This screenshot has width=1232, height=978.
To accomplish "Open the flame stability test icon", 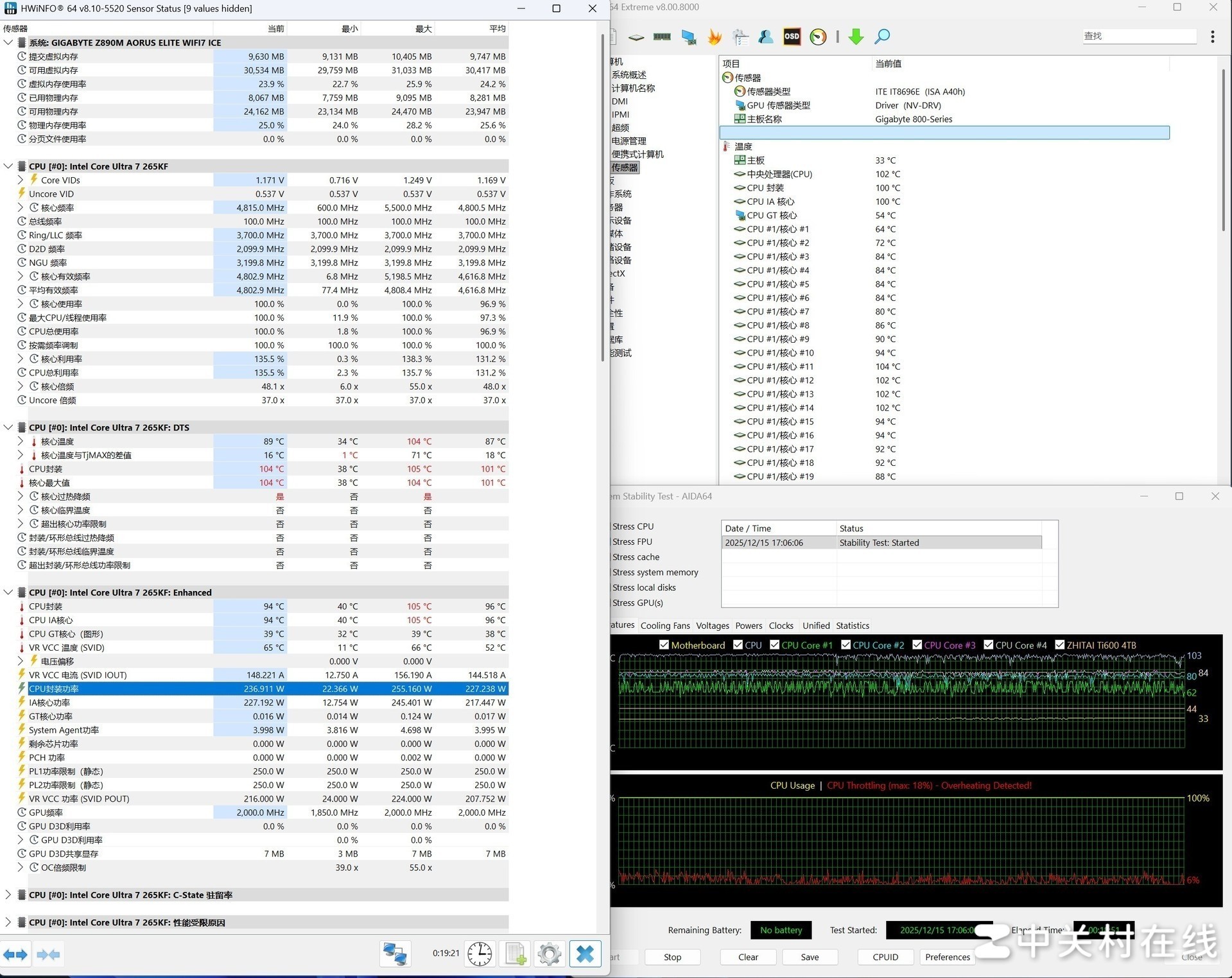I will pos(714,37).
